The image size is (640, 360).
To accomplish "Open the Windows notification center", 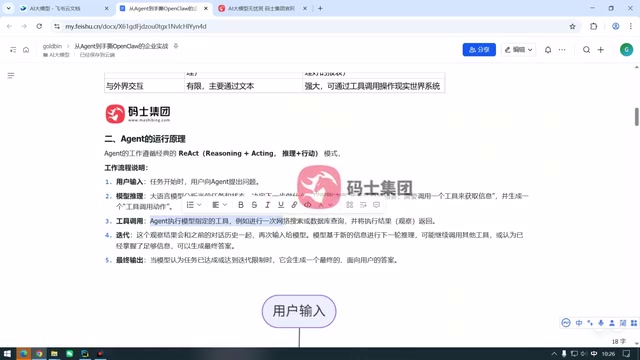I will tap(626, 354).
